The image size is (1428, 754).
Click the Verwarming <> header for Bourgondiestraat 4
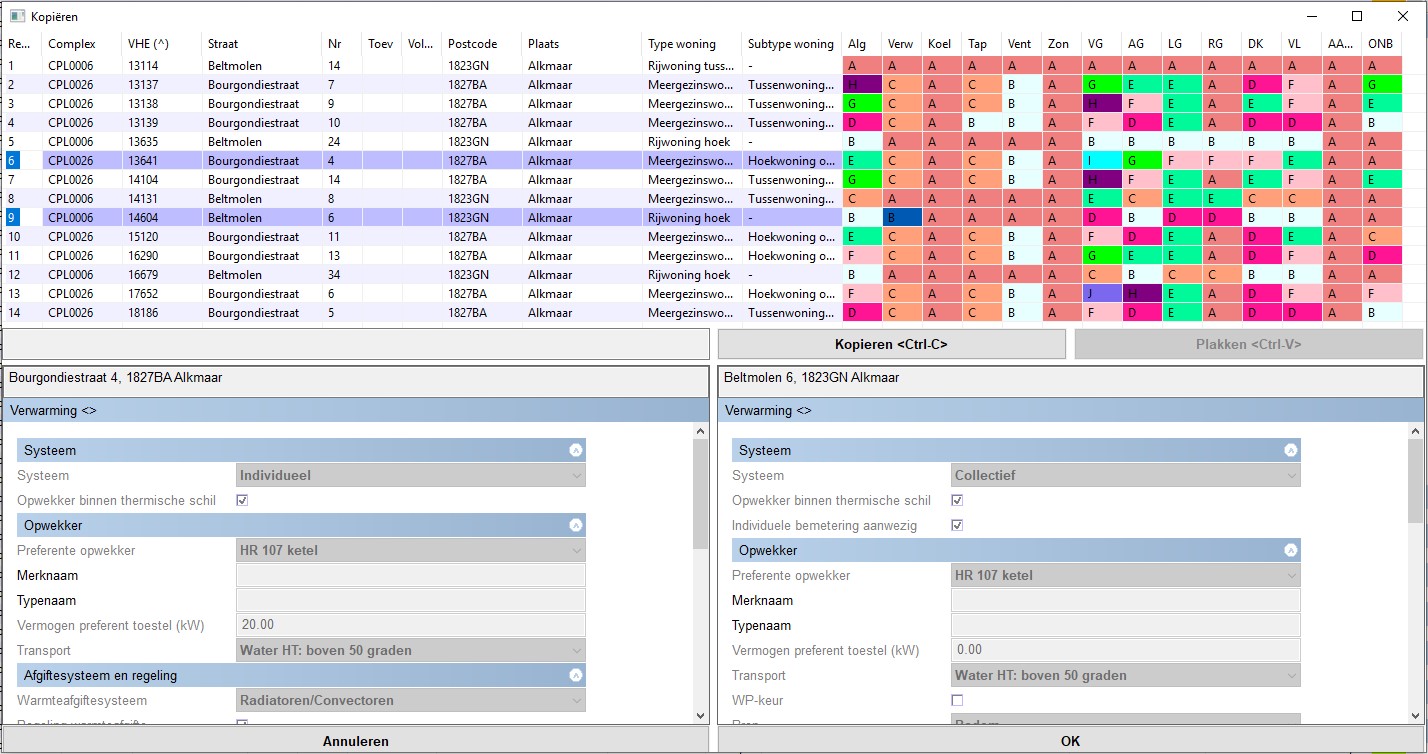pyautogui.click(x=356, y=410)
